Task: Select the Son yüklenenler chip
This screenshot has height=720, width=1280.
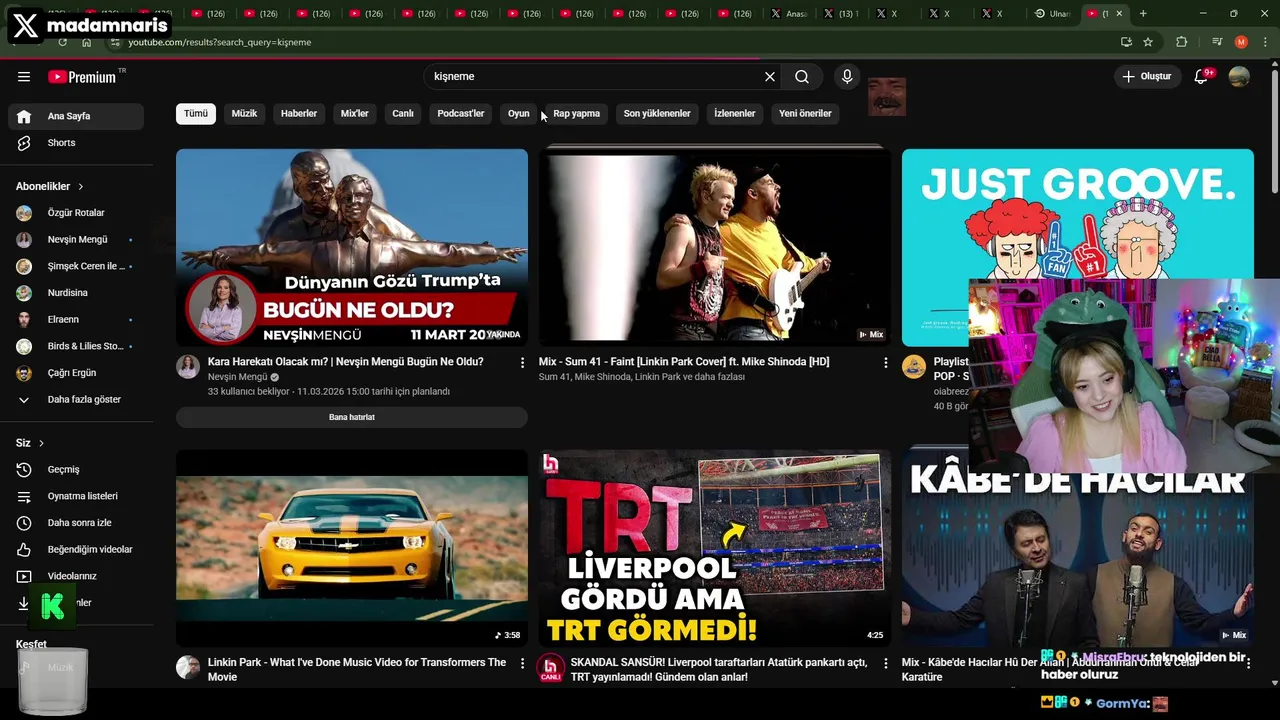Action: pyautogui.click(x=657, y=113)
